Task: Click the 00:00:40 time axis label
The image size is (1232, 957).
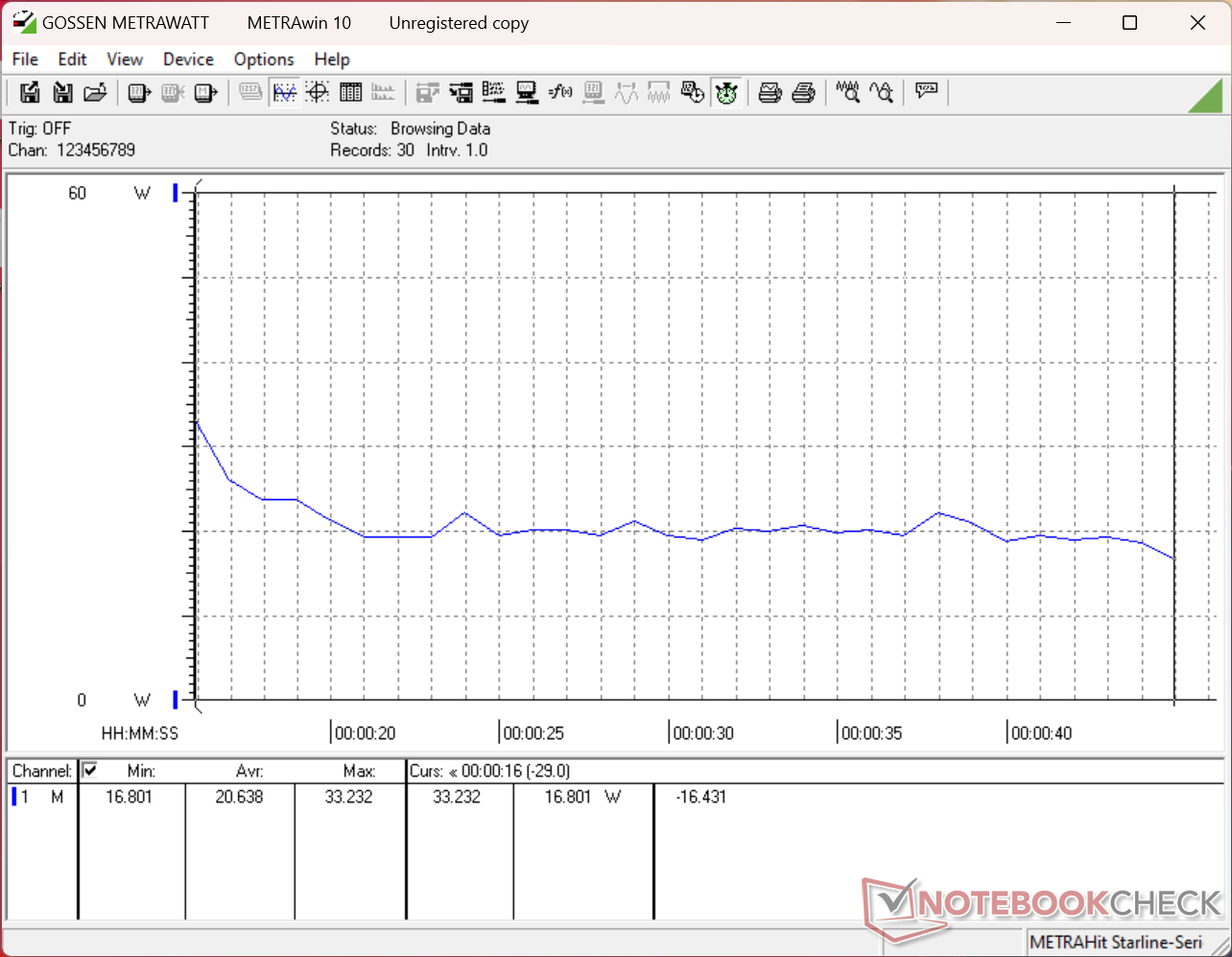Action: pyautogui.click(x=1041, y=733)
